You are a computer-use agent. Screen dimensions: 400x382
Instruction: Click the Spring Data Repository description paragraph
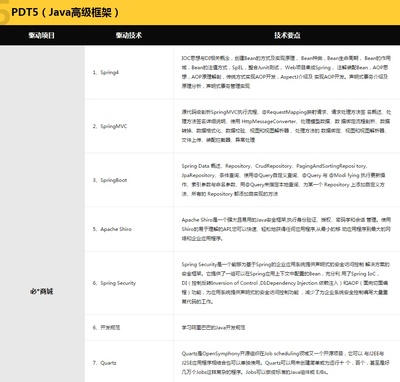tap(284, 180)
